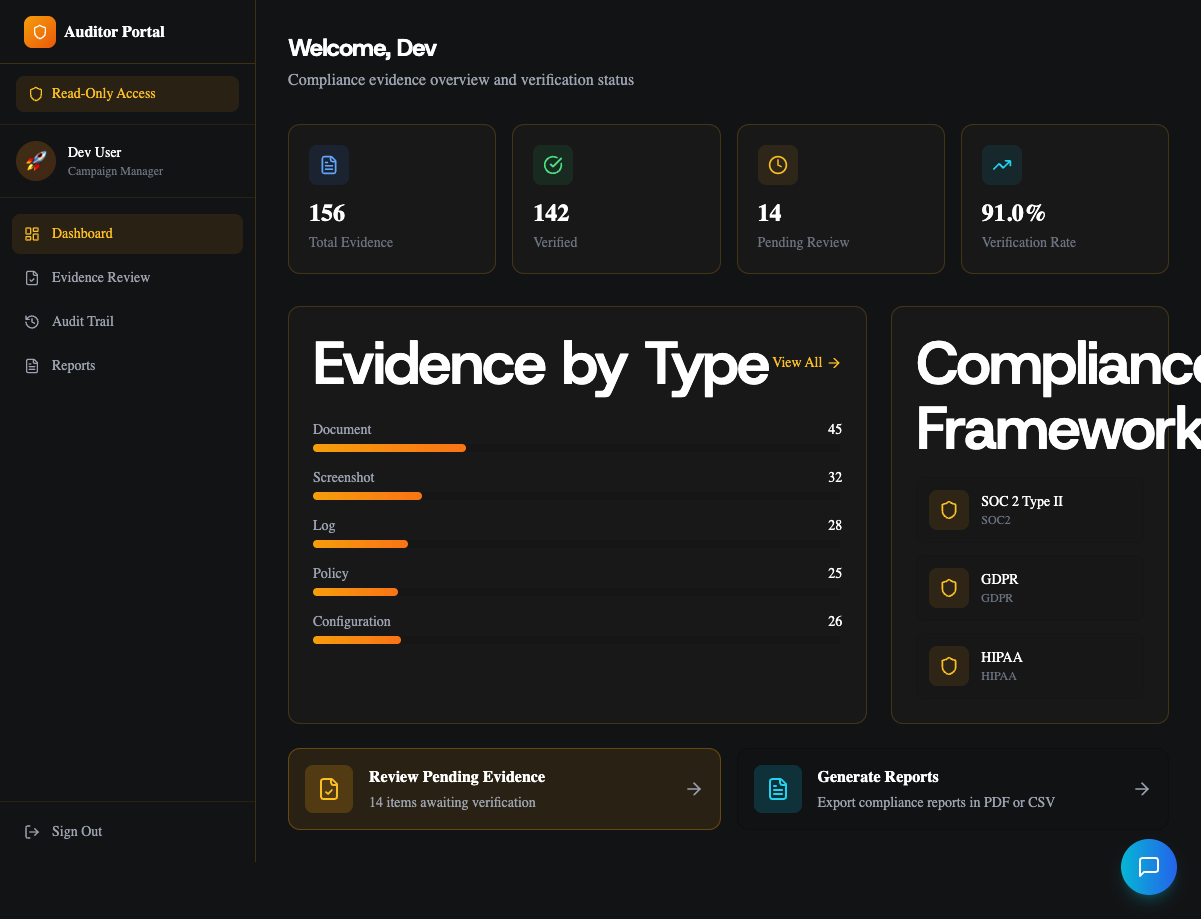Click the Document evidence progress bar
This screenshot has width=1201, height=919.
pyautogui.click(x=389, y=448)
